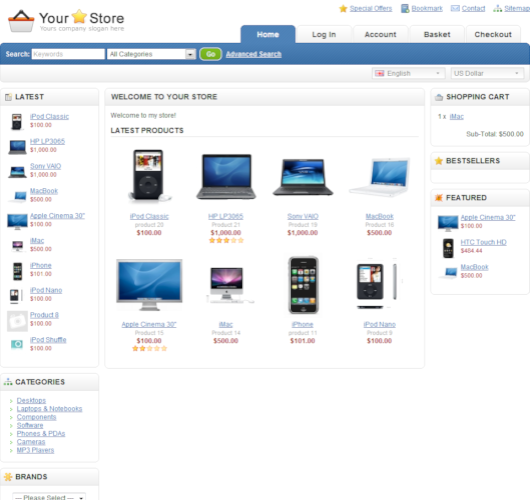Open the Brands Please Select dropdown
Screen dimensions: 530x500
coord(49,497)
